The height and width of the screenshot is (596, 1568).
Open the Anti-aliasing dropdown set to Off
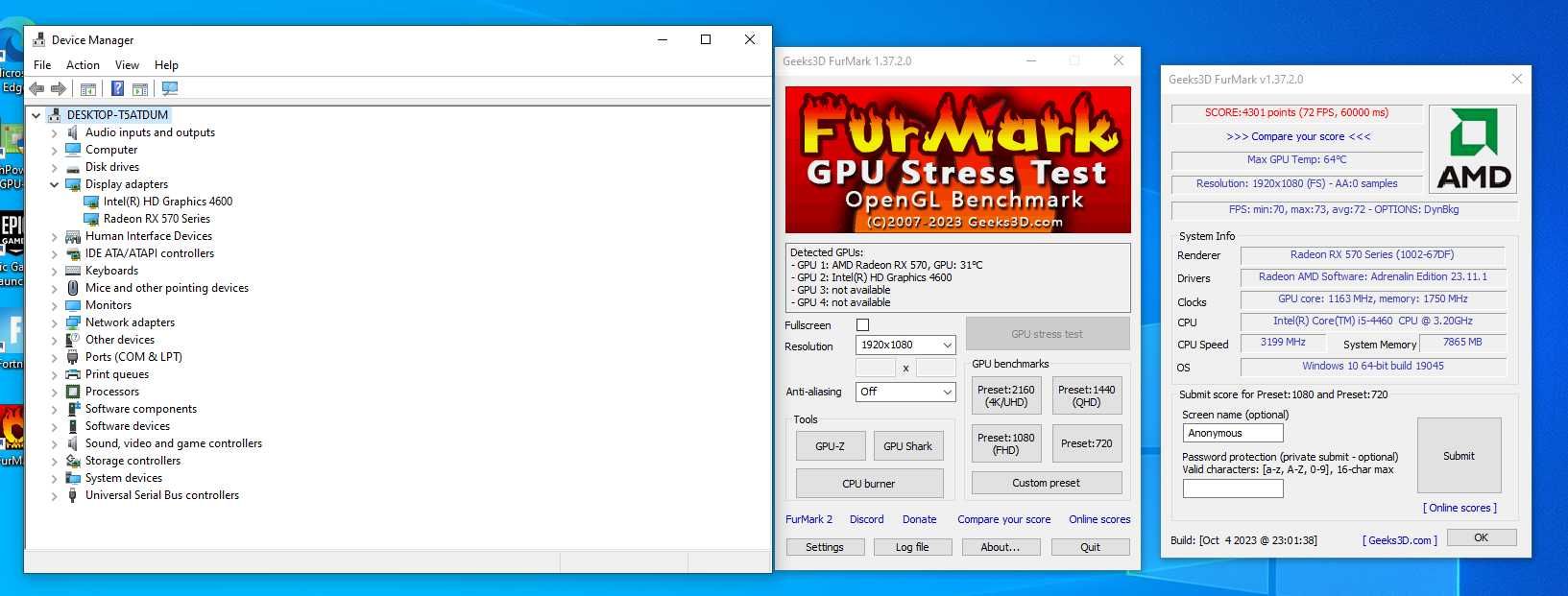pyautogui.click(x=905, y=392)
